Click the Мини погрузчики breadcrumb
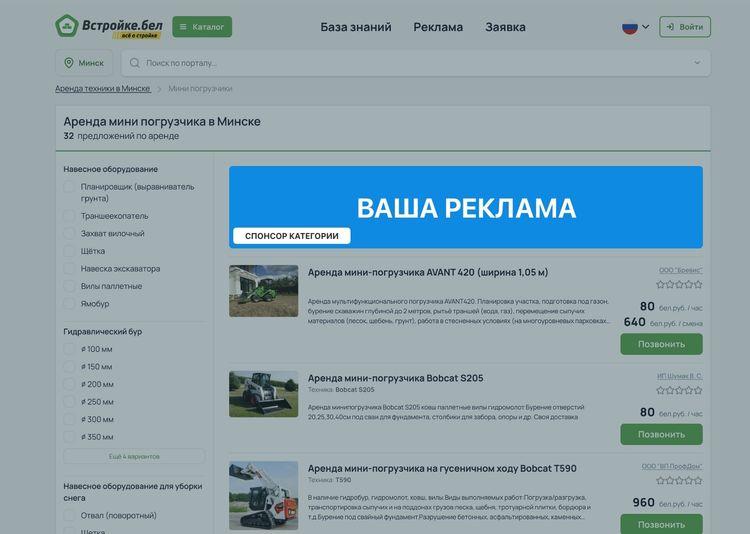This screenshot has width=750, height=534. point(200,89)
